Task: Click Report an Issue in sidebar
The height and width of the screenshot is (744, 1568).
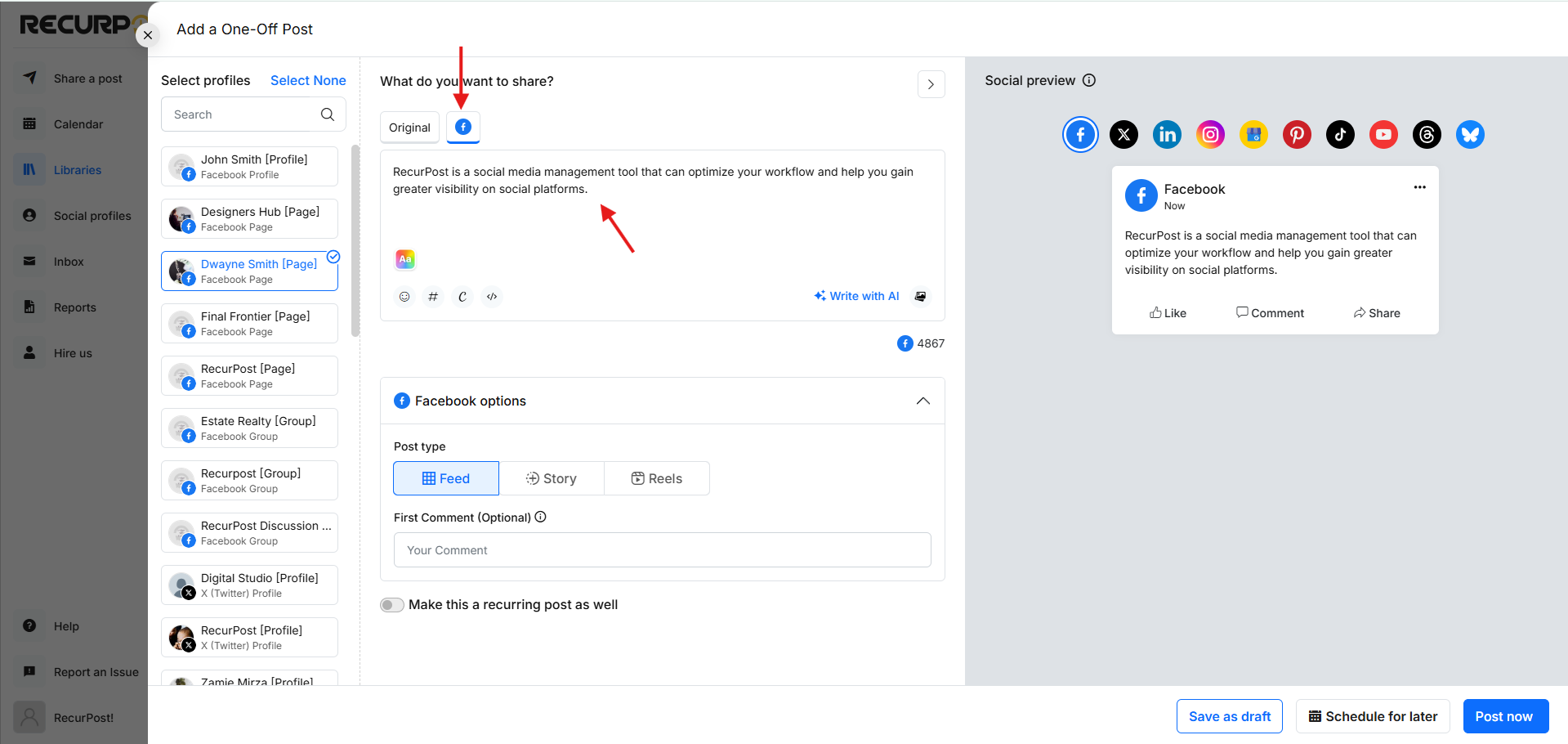Action: (x=78, y=672)
